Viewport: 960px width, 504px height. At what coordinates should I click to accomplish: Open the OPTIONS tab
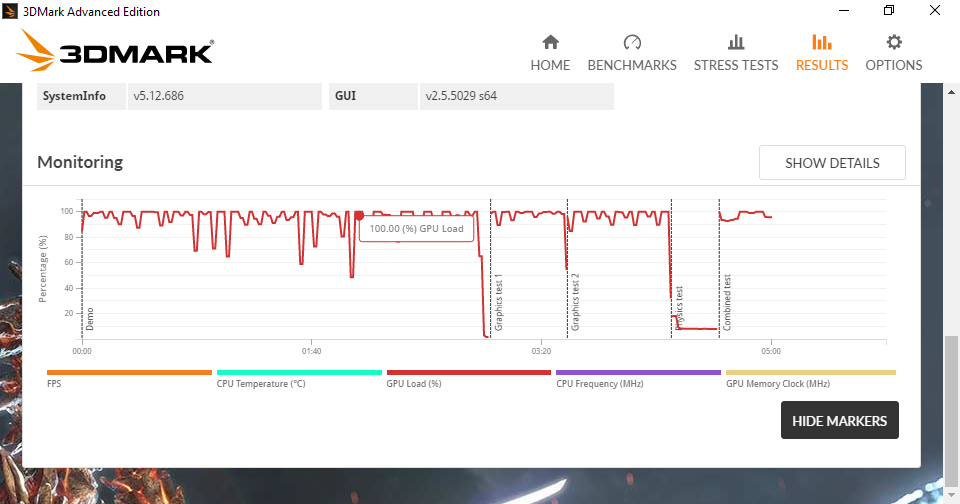(x=893, y=54)
